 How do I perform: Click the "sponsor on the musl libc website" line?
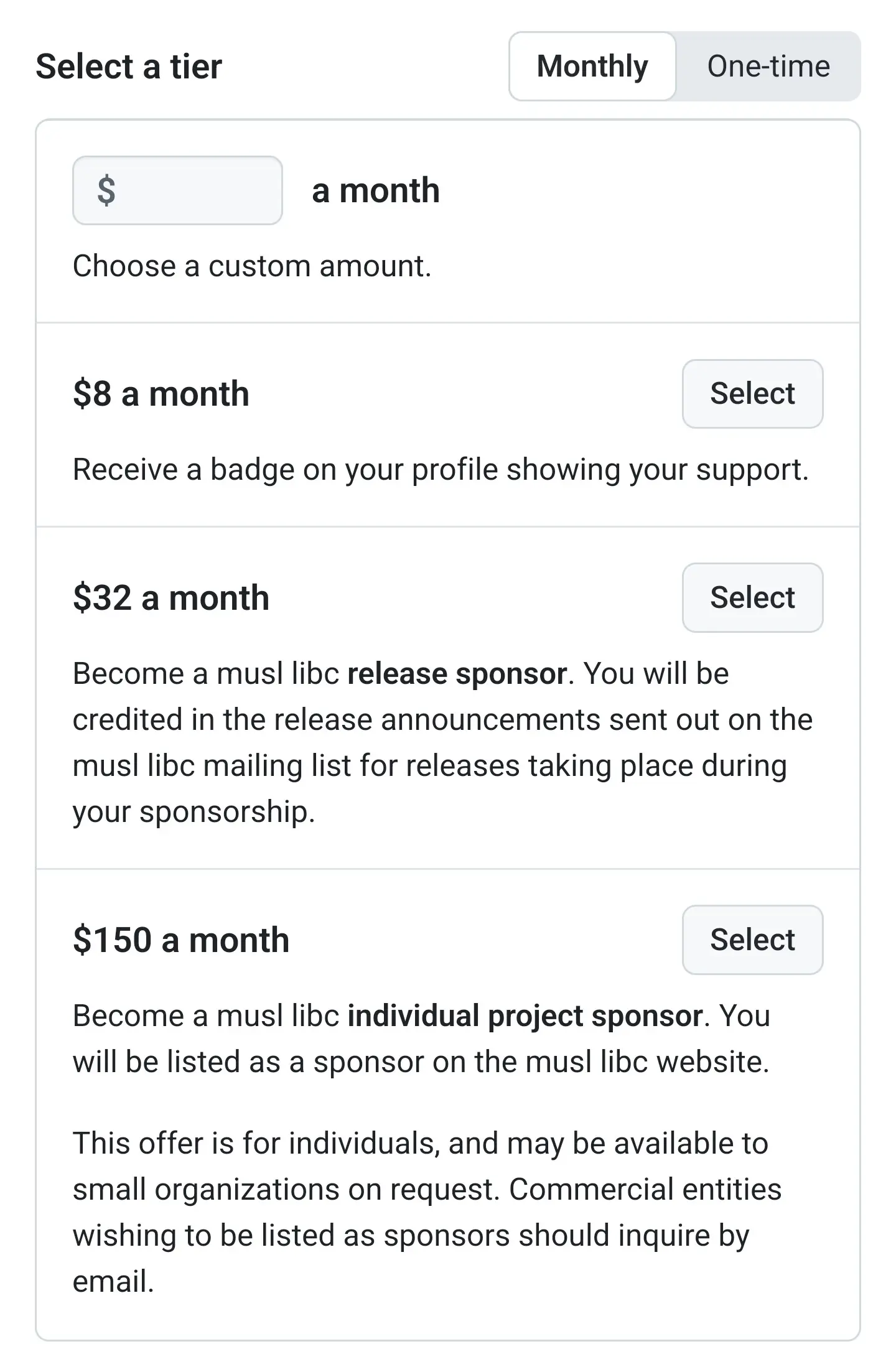pos(421,1062)
